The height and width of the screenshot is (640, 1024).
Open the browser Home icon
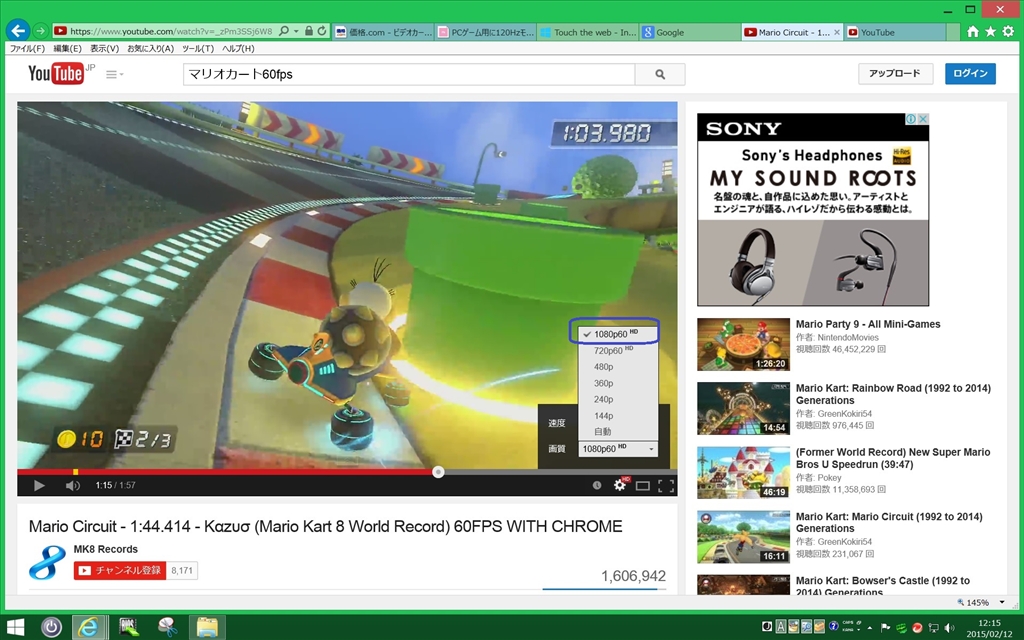(x=972, y=31)
